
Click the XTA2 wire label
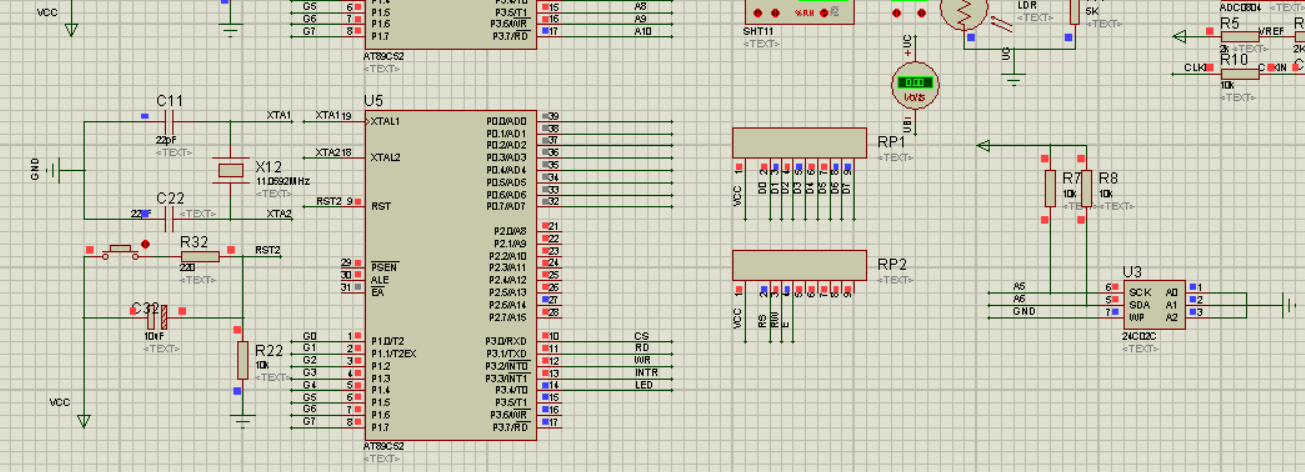(279, 213)
